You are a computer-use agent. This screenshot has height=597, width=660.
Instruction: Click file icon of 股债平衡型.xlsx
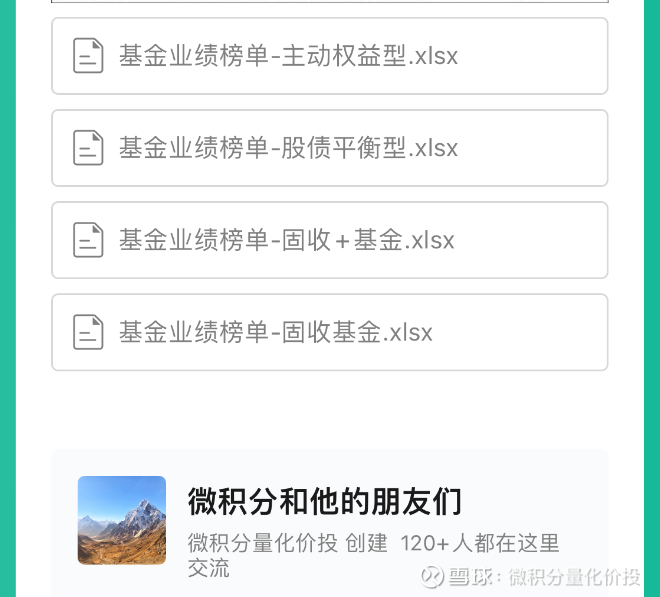(88, 147)
